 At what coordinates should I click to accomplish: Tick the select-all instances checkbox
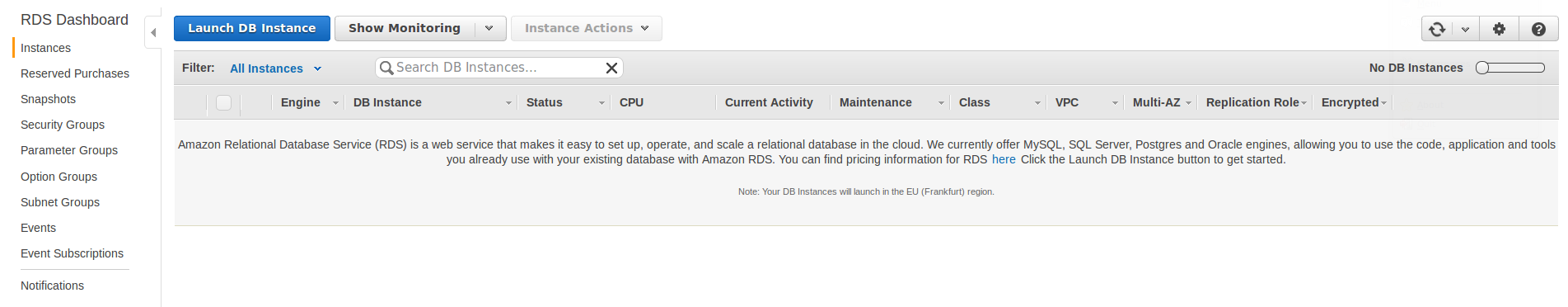click(223, 102)
